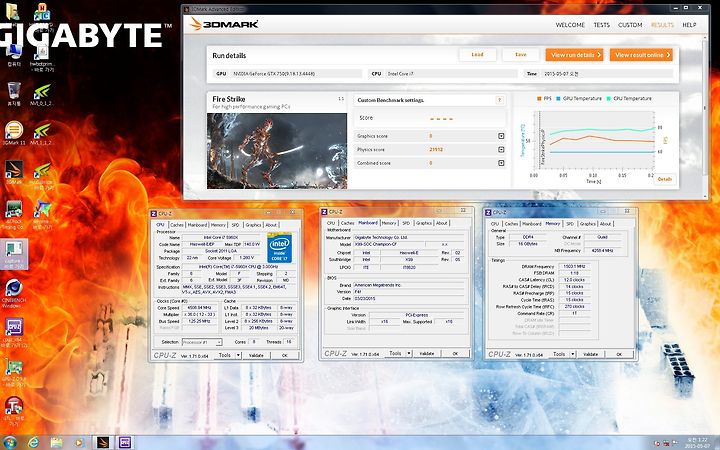Click the Load button in Run details
The image size is (720, 450).
point(478,55)
